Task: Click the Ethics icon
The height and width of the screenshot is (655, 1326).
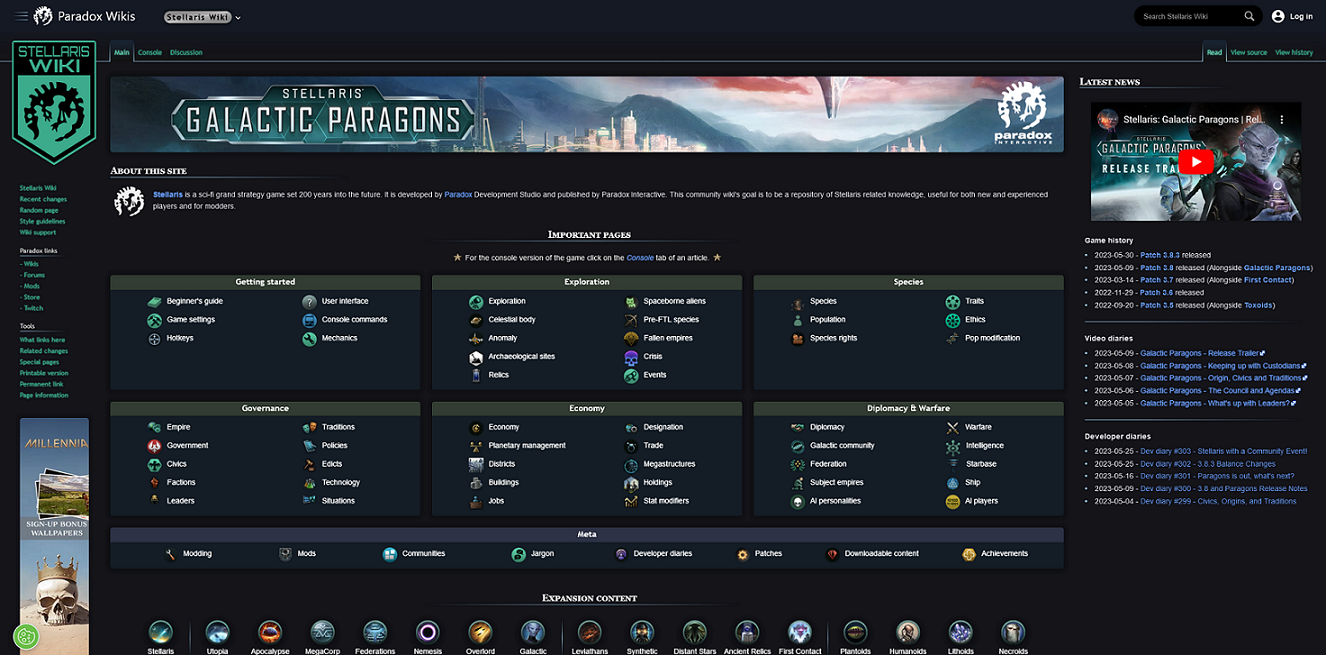Action: click(953, 320)
